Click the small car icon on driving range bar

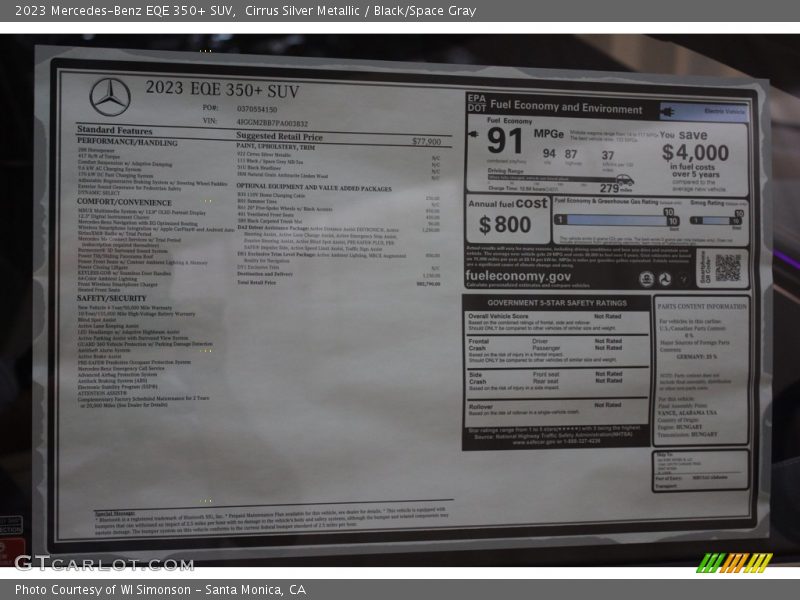pyautogui.click(x=624, y=180)
